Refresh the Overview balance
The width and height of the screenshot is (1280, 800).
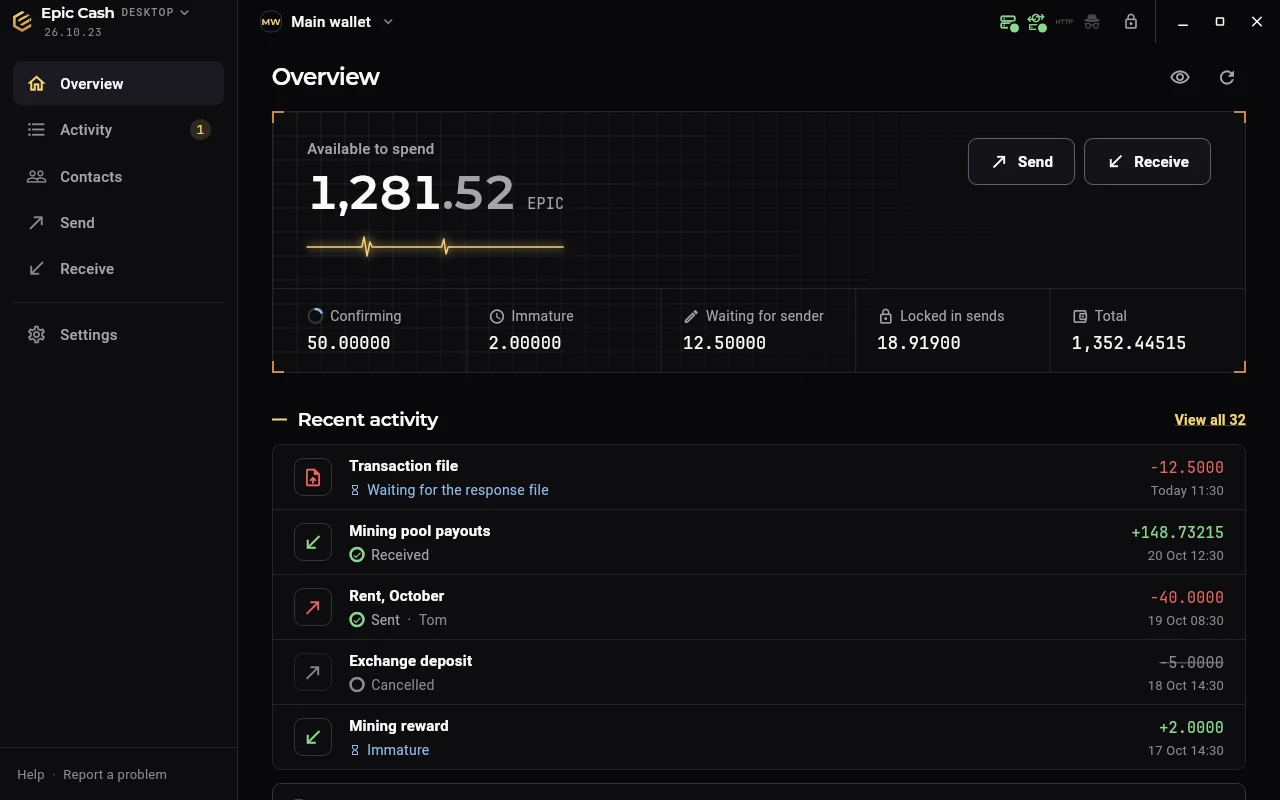coord(1227,77)
